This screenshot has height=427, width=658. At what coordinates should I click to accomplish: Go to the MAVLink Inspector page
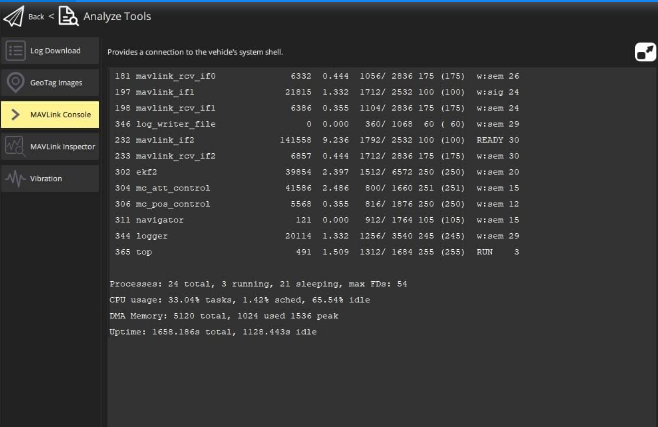tap(63, 146)
